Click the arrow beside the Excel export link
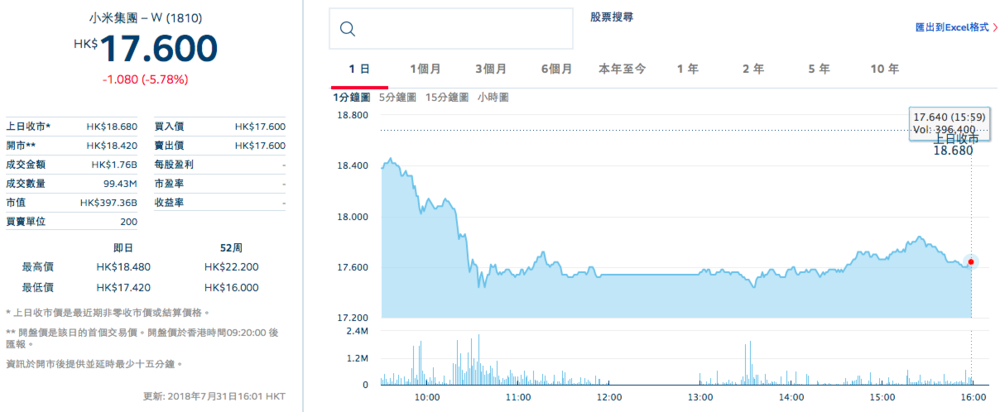The width and height of the screenshot is (1000, 412). pyautogui.click(x=995, y=28)
